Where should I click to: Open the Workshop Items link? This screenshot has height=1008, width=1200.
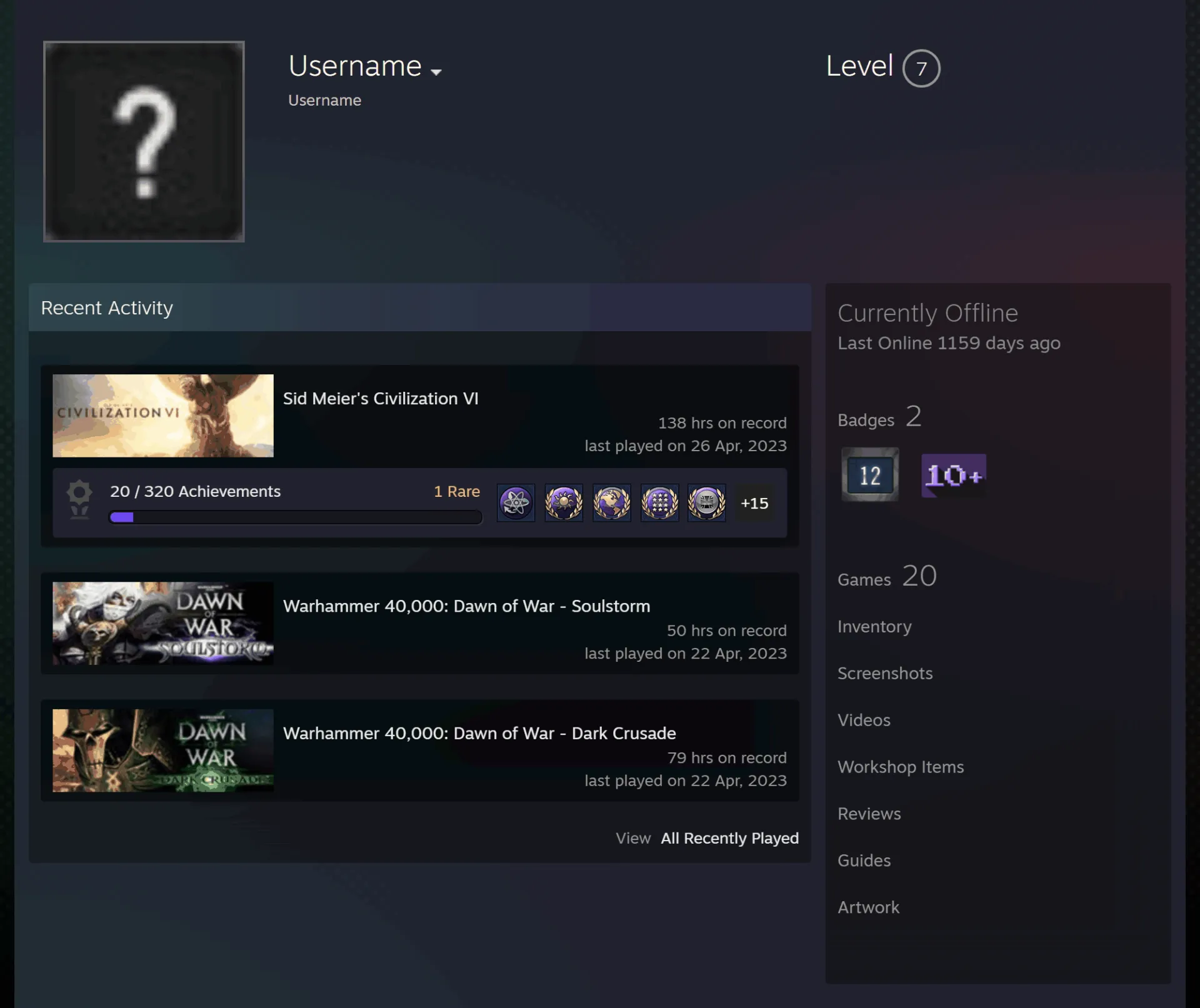click(x=901, y=767)
